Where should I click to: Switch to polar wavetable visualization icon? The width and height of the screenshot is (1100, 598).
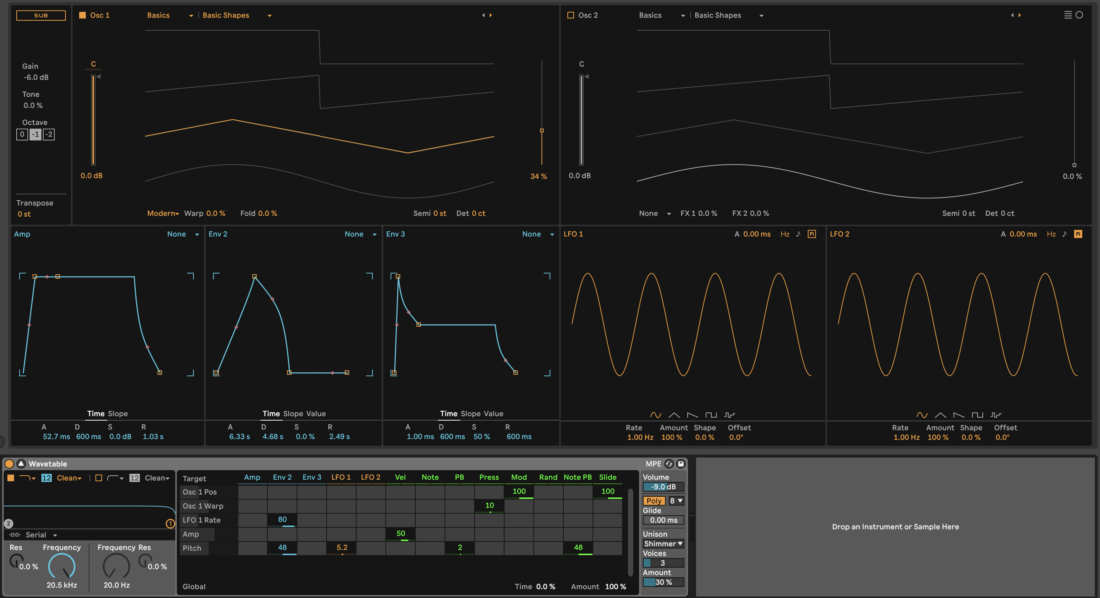click(x=1079, y=15)
